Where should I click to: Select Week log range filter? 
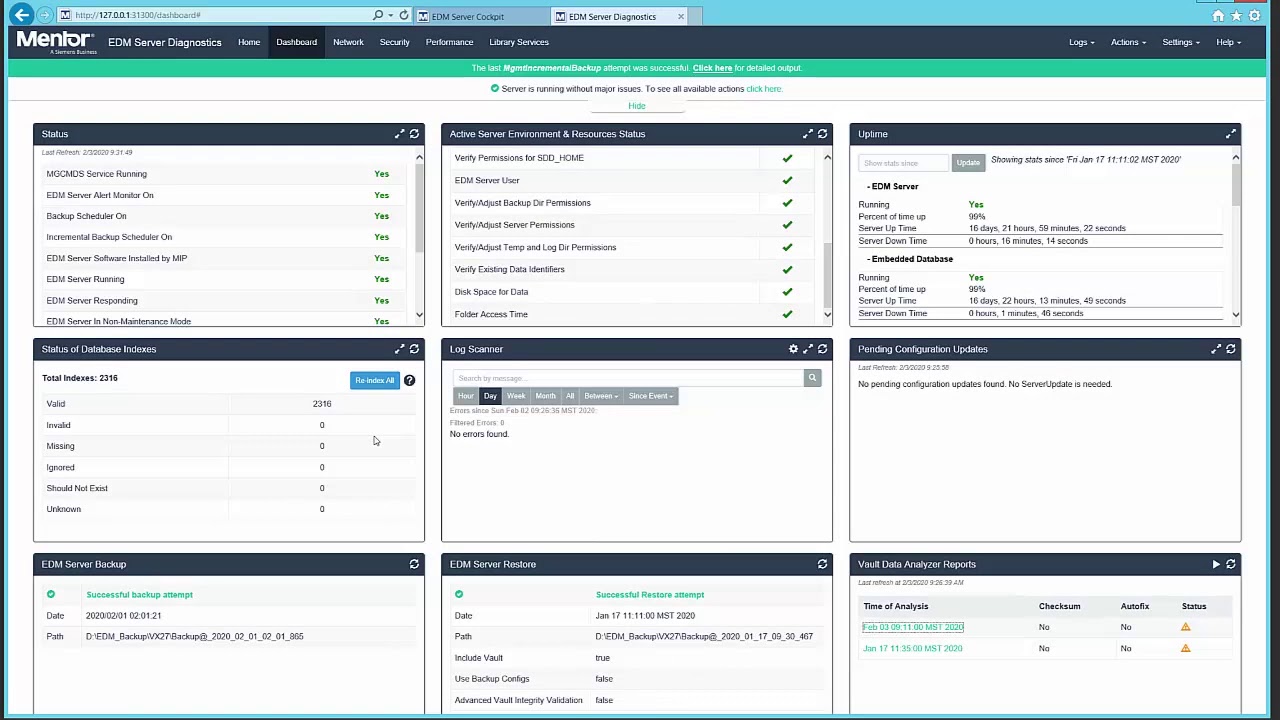pyautogui.click(x=516, y=396)
